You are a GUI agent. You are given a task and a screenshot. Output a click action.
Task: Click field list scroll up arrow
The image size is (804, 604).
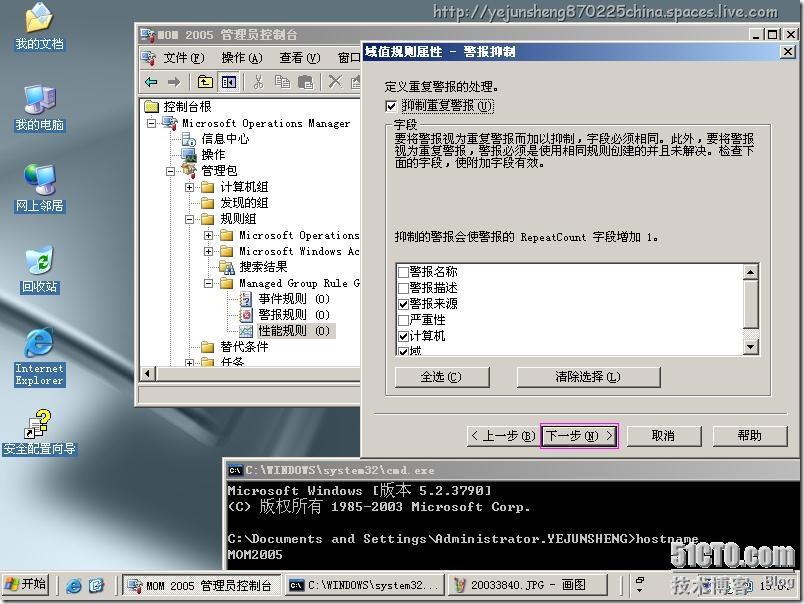750,272
